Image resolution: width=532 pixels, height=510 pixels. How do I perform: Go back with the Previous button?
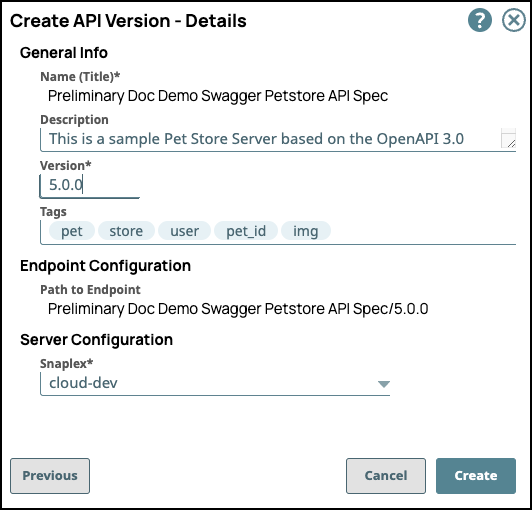coord(50,476)
